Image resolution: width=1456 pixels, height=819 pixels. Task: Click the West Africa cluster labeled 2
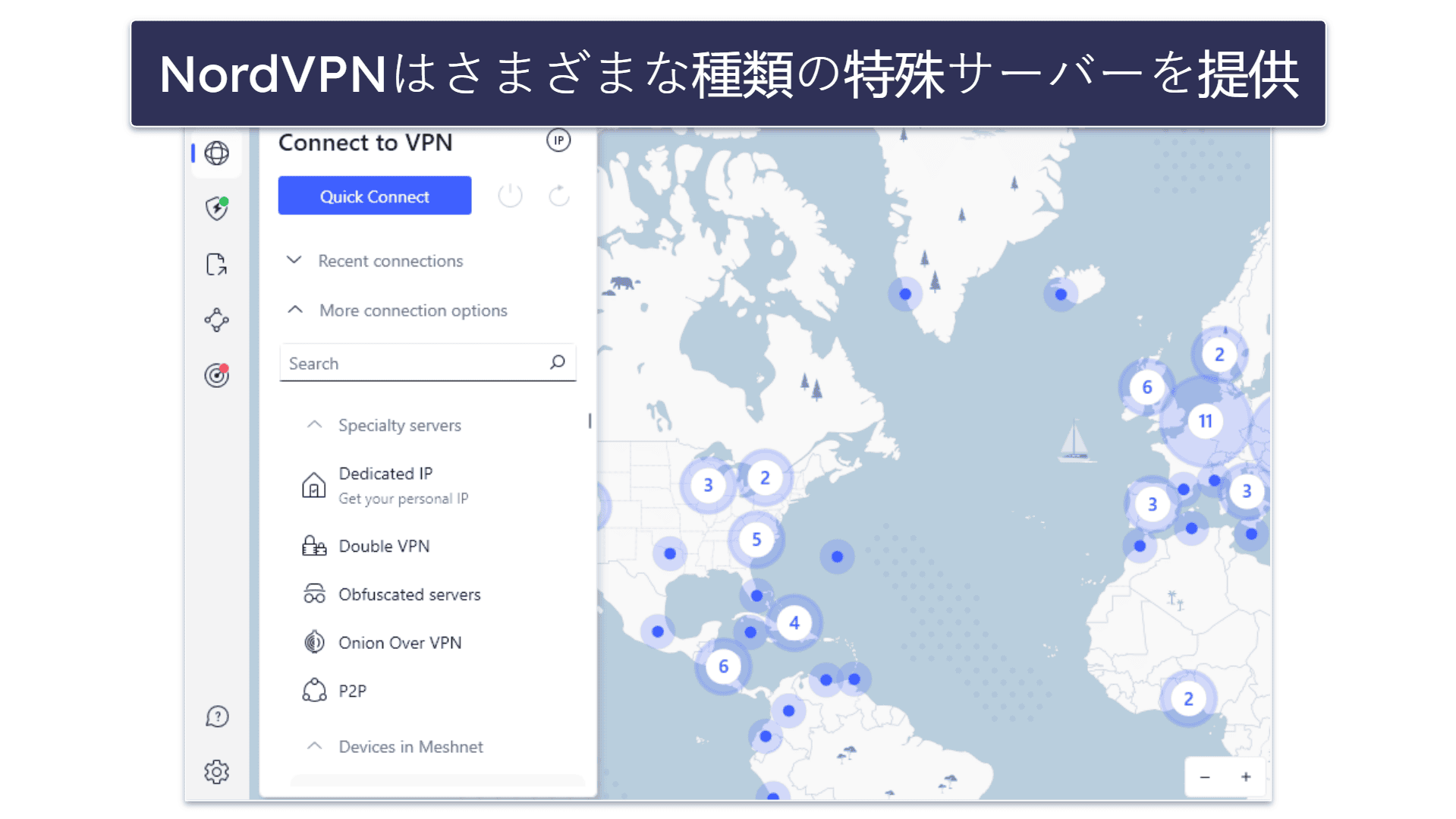point(1188,698)
